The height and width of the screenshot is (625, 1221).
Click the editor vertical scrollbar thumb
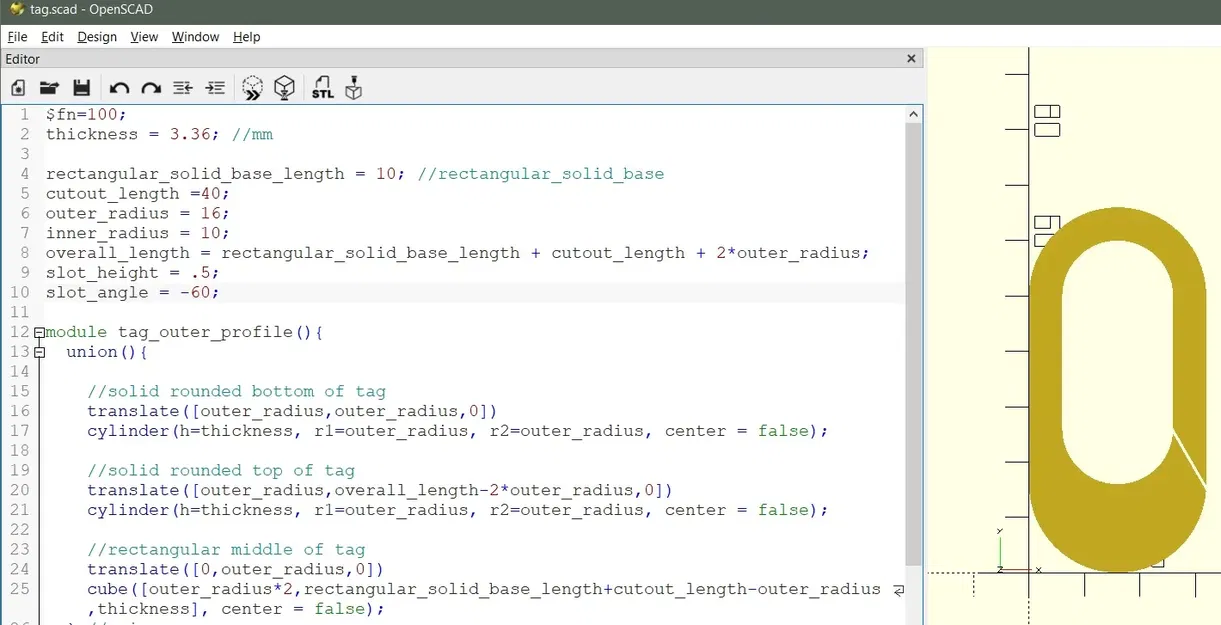click(x=913, y=345)
